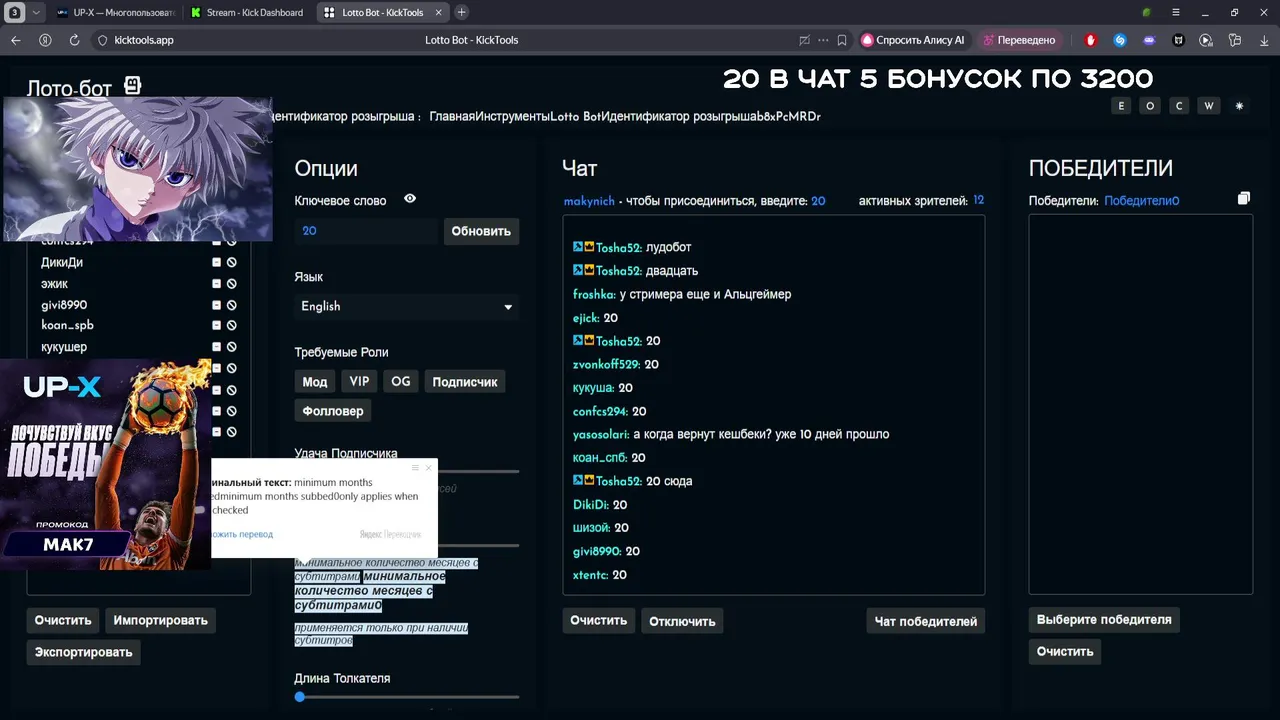Click the black cat extension icon
This screenshot has height=720, width=1280.
[1178, 40]
